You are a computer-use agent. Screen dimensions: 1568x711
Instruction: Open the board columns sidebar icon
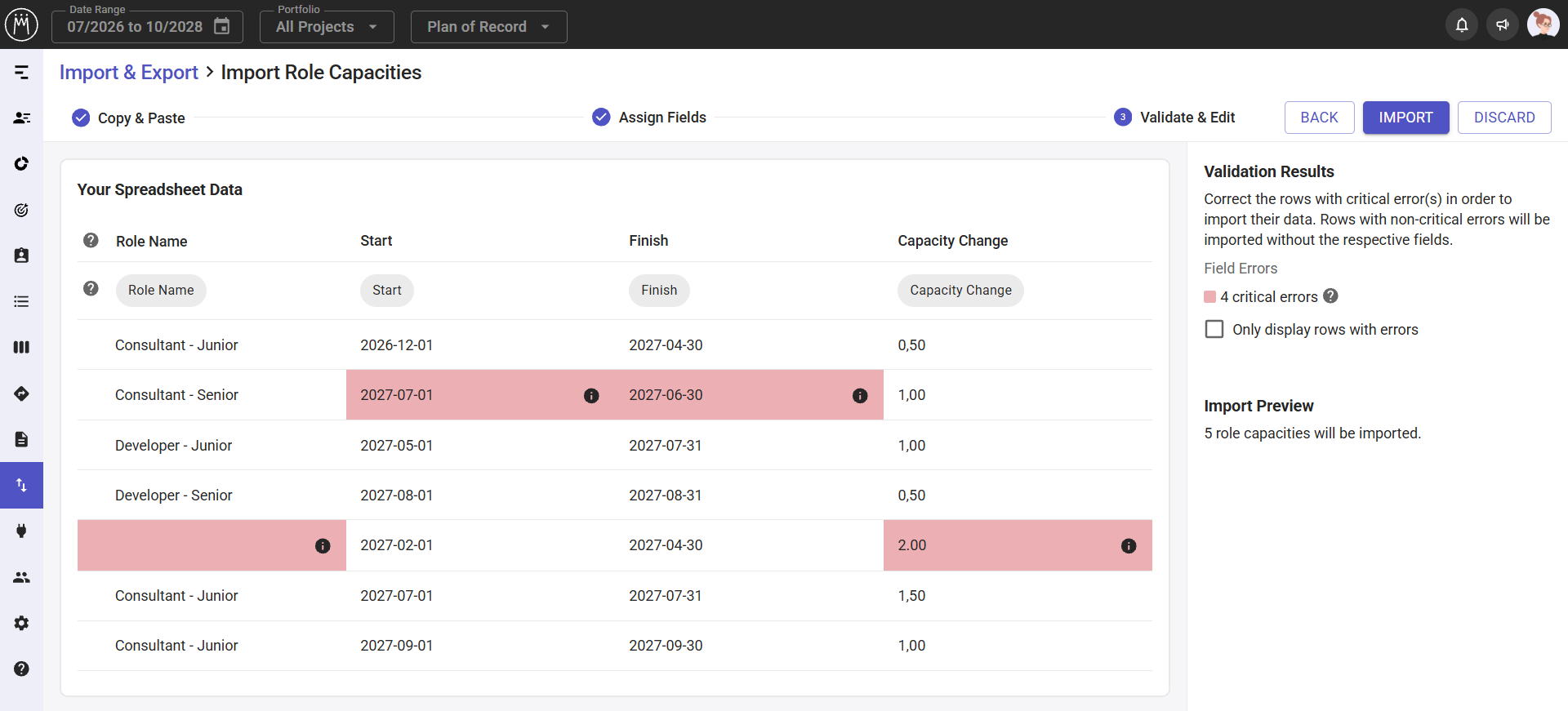point(22,347)
